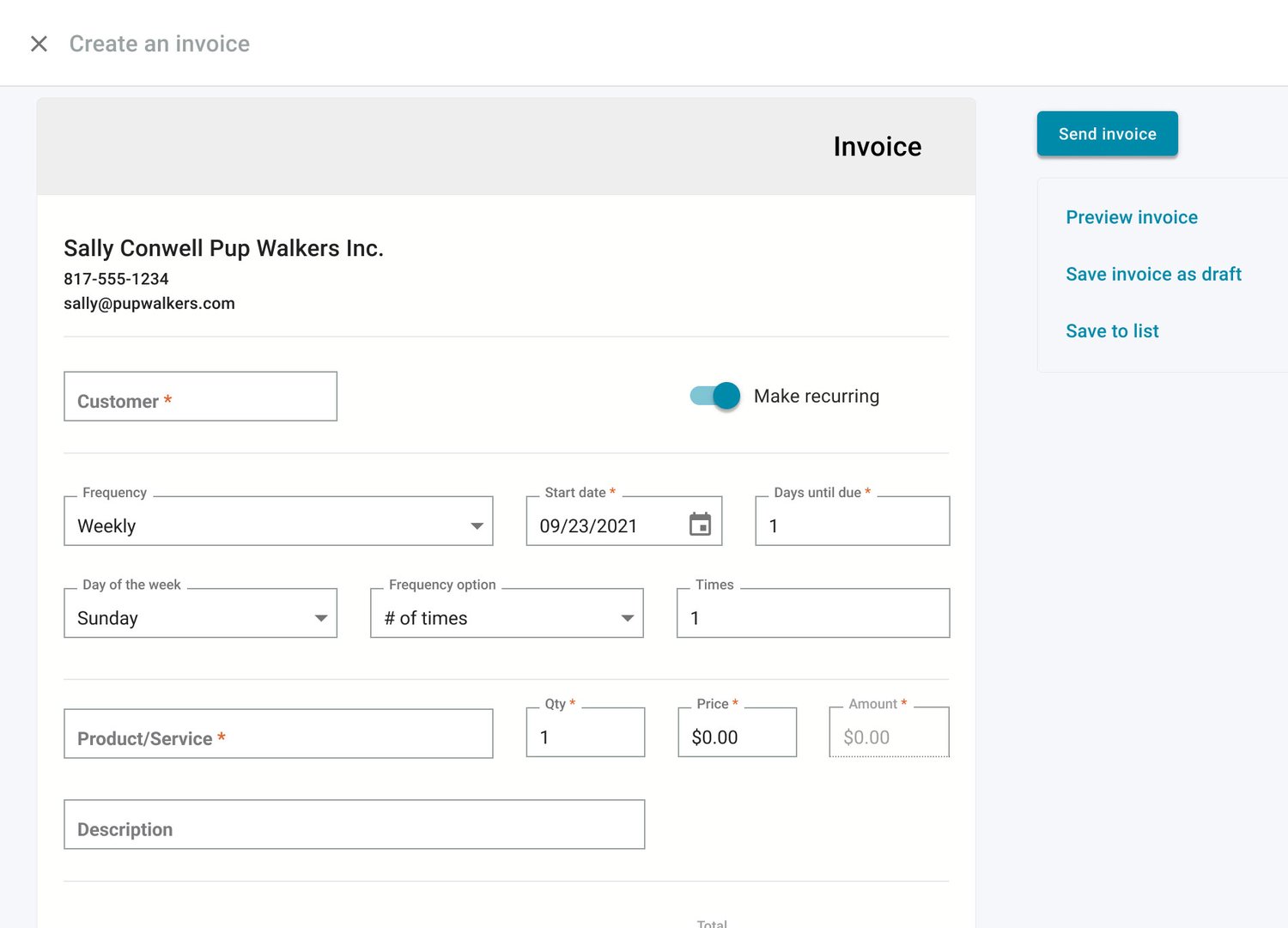
Task: Save invoice as draft
Action: pyautogui.click(x=1153, y=274)
